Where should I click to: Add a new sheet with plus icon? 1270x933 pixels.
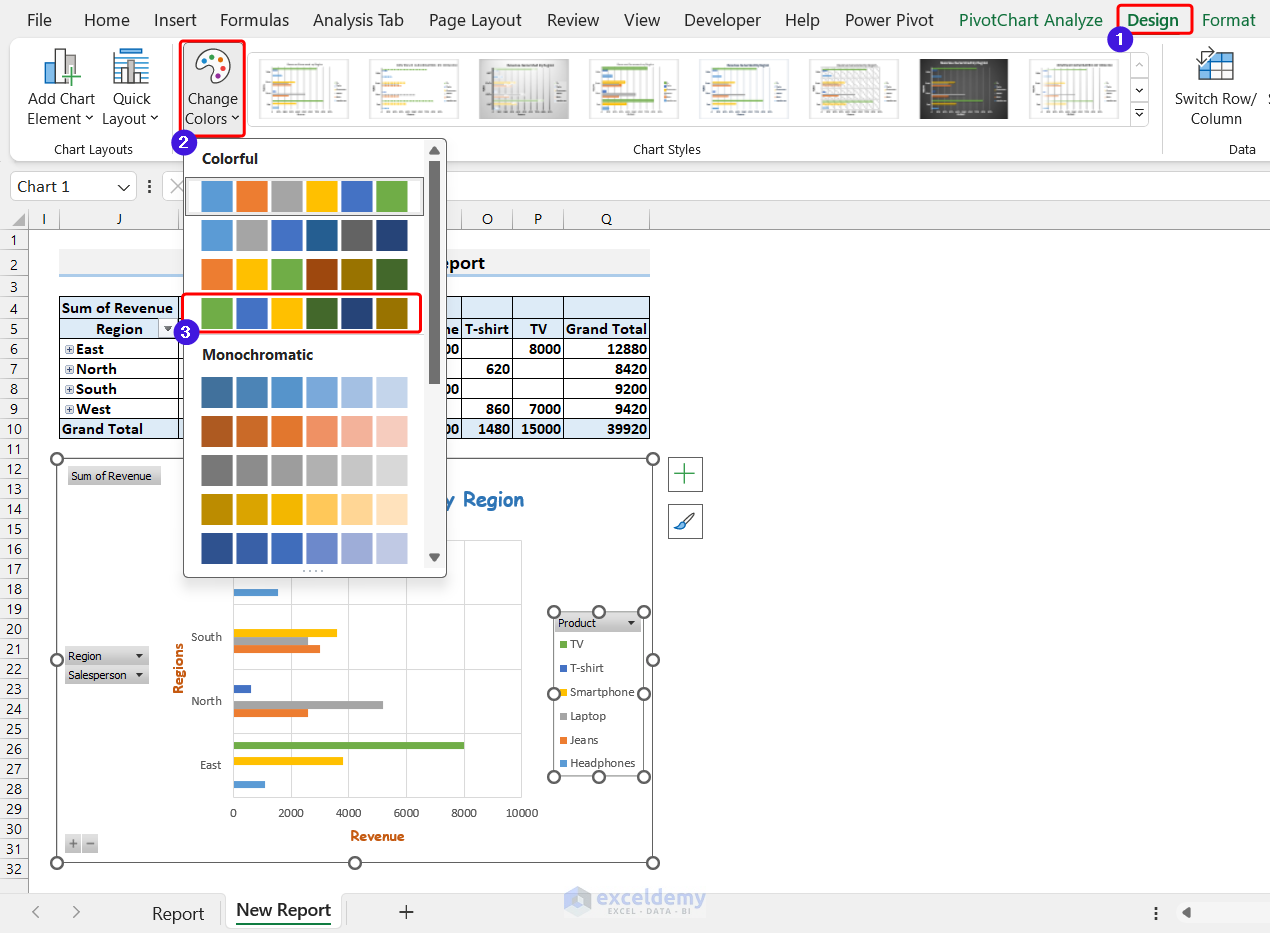coord(406,911)
